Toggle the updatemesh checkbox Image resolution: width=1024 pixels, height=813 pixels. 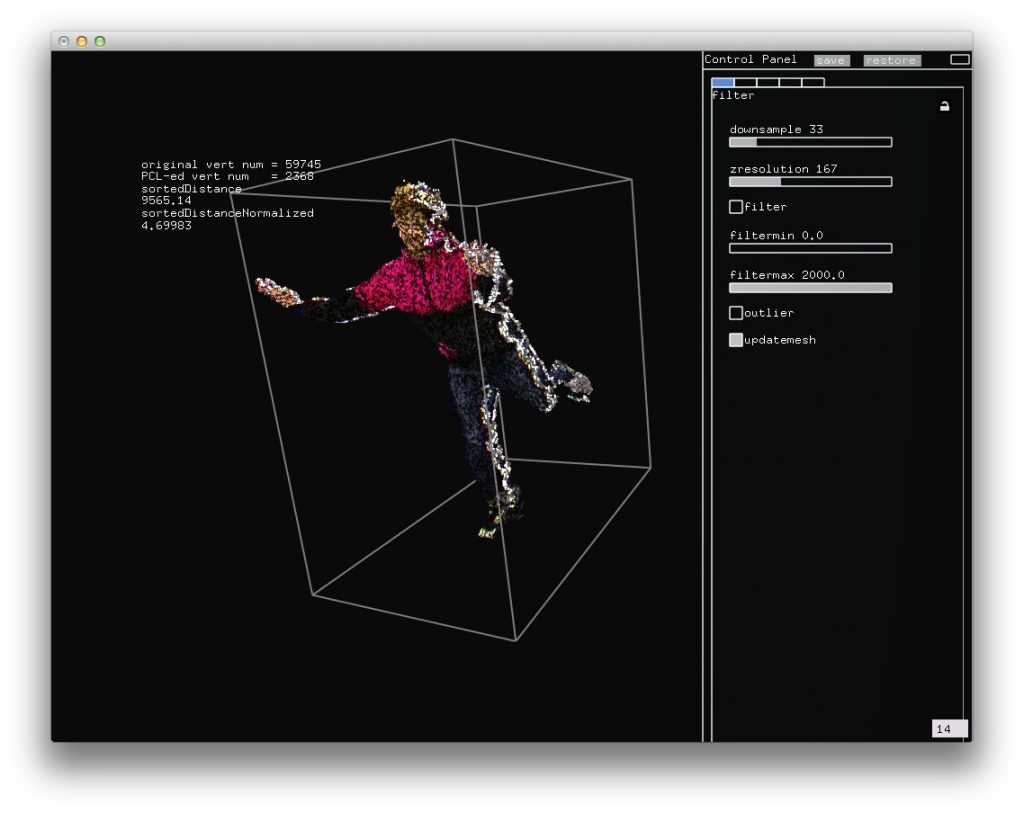tap(736, 340)
